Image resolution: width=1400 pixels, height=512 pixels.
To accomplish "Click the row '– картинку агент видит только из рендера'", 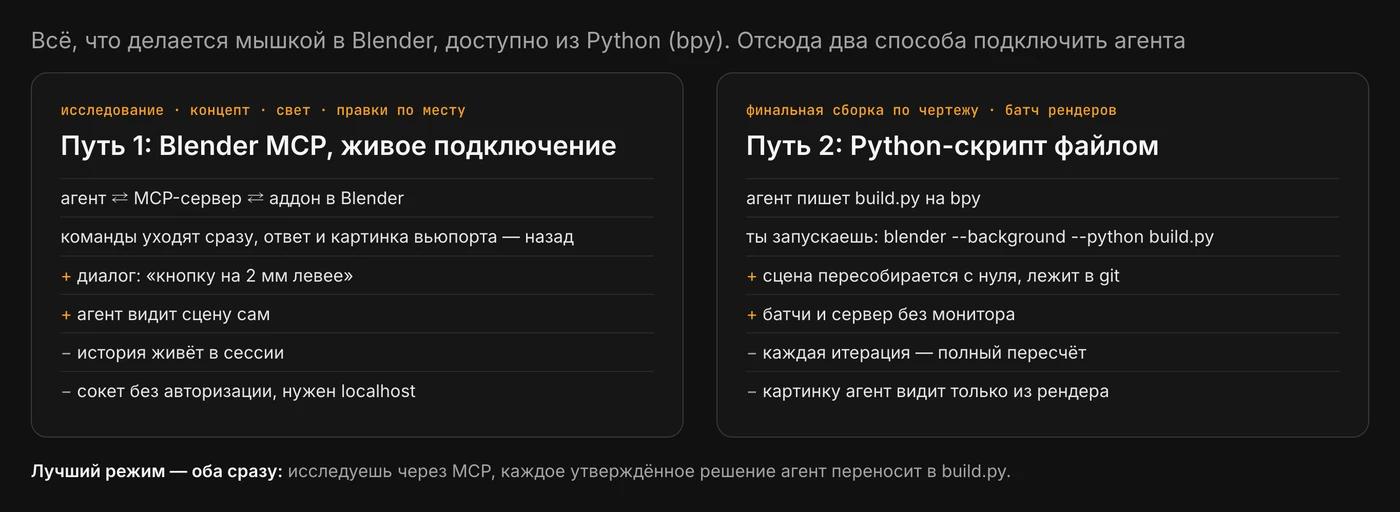I will (x=1042, y=391).
